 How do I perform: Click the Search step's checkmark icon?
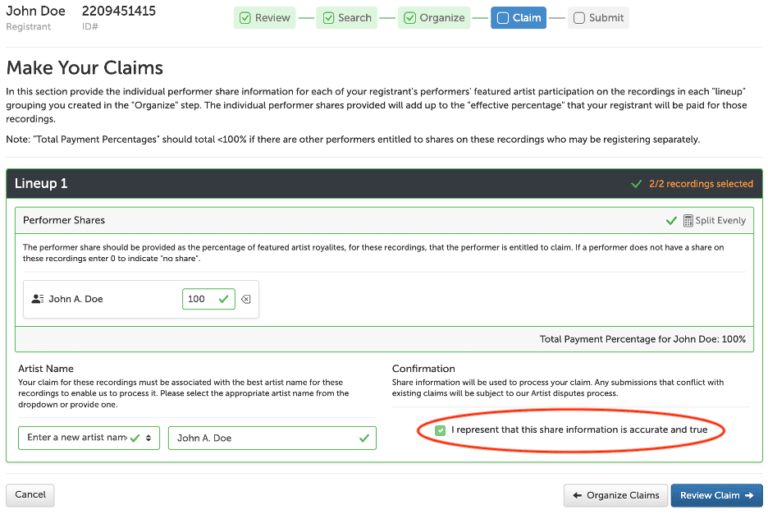pyautogui.click(x=328, y=18)
